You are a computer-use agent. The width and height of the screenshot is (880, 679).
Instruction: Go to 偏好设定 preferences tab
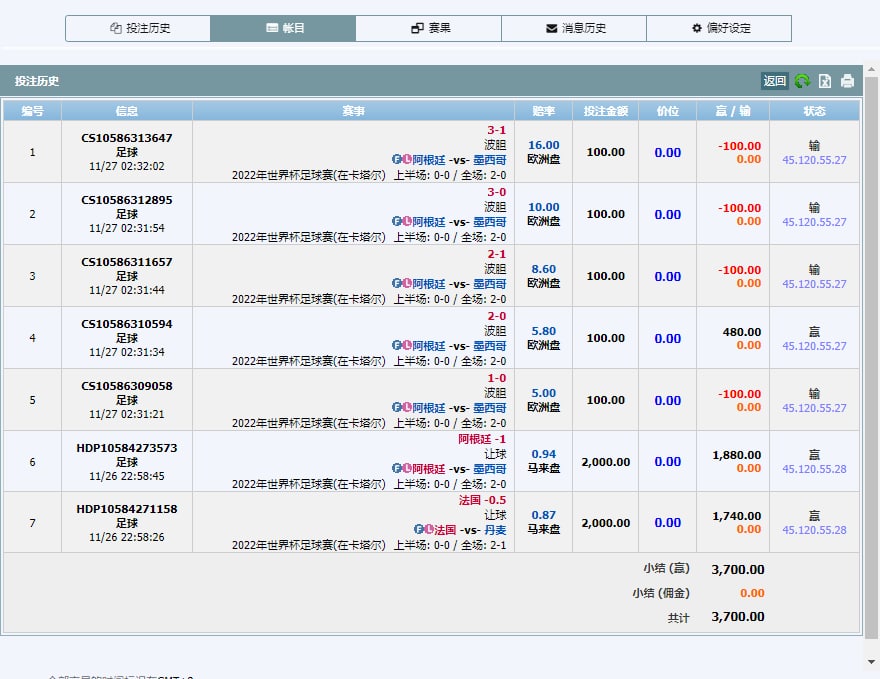(x=719, y=28)
